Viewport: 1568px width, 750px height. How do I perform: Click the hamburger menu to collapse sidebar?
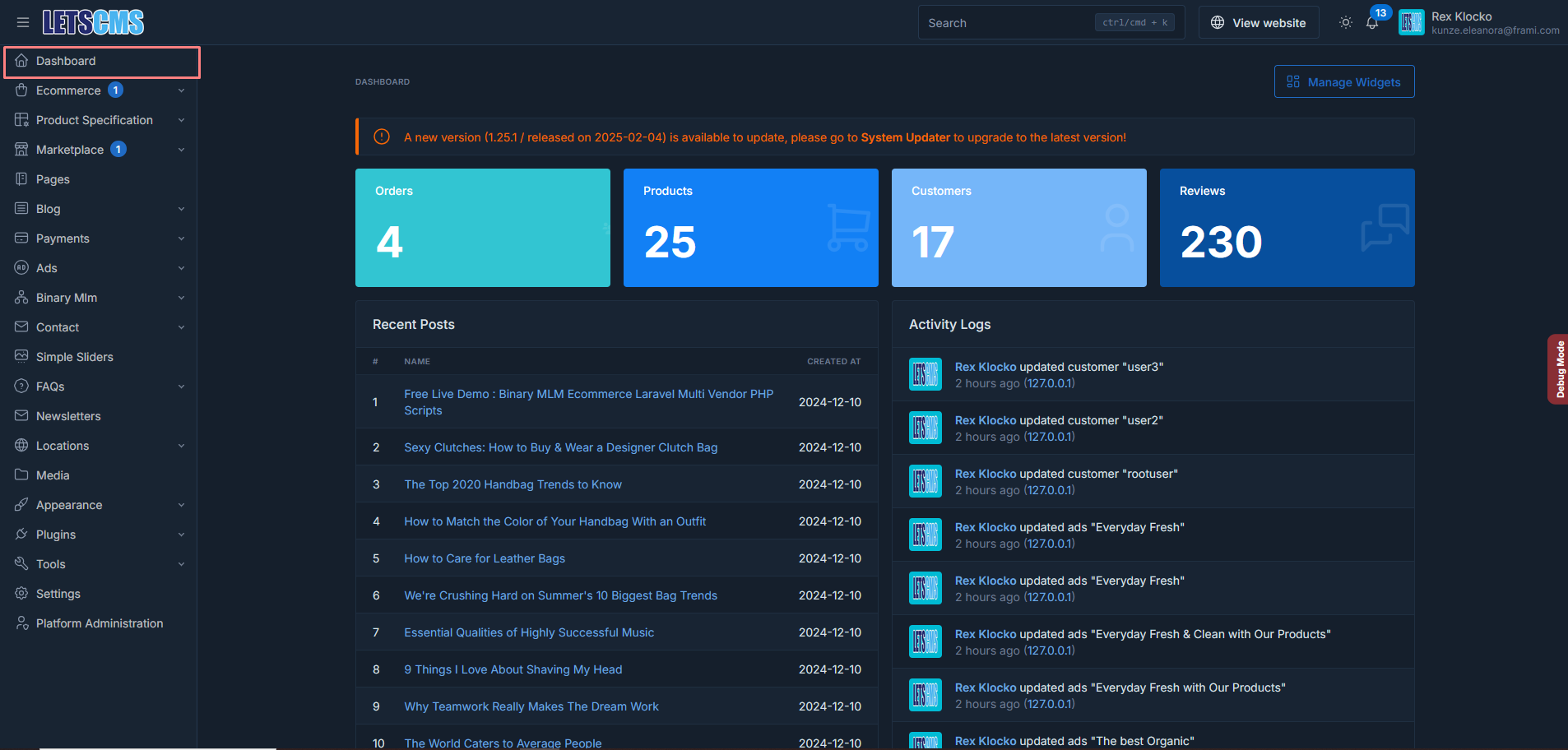click(23, 22)
